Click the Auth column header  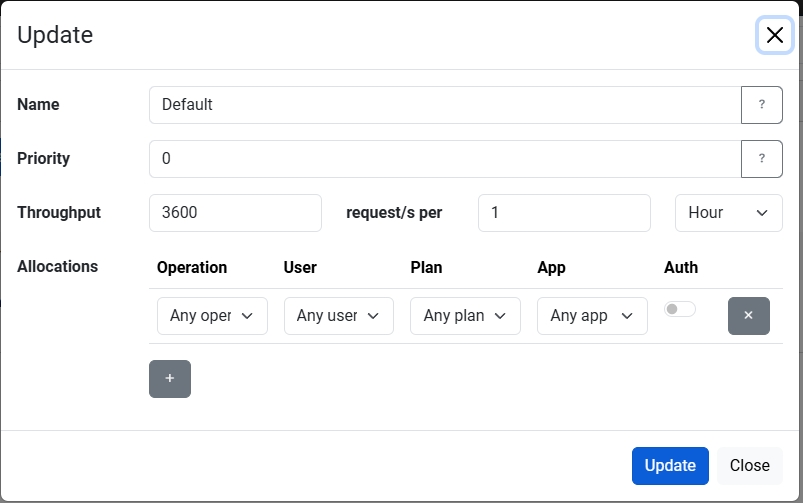point(681,267)
